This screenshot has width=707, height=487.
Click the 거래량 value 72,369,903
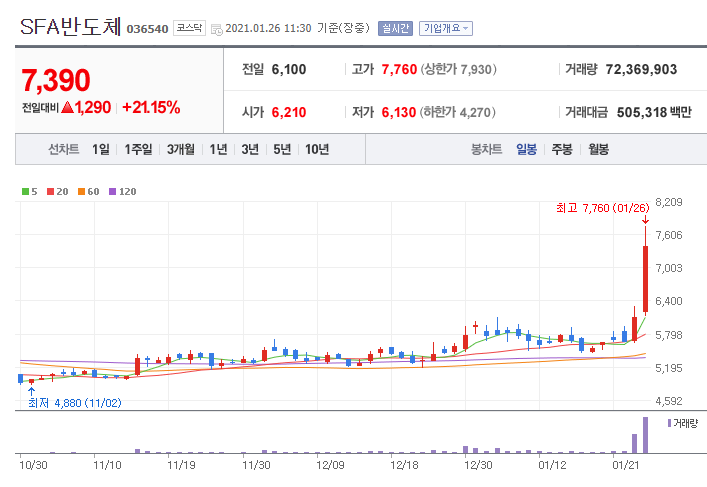click(641, 69)
